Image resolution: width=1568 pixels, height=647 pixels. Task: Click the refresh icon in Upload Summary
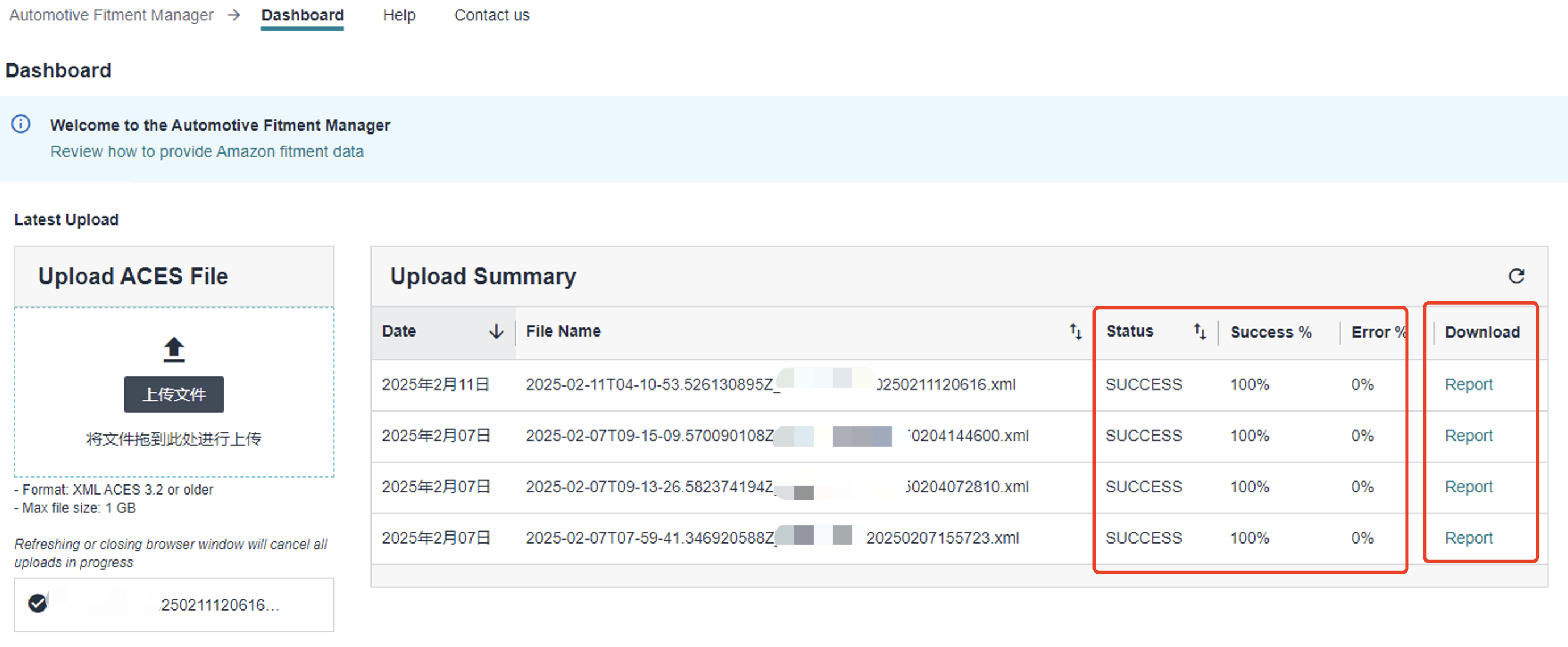pyautogui.click(x=1516, y=276)
